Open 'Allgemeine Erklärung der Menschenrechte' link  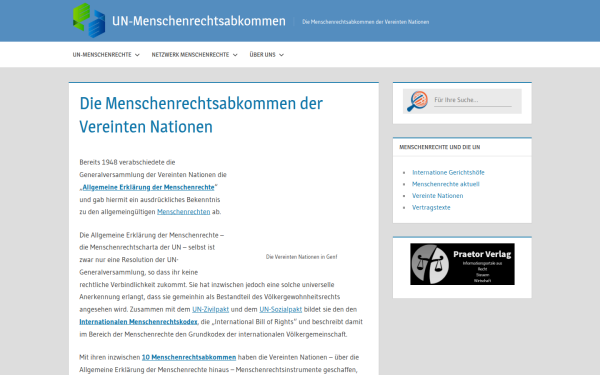[x=148, y=187]
